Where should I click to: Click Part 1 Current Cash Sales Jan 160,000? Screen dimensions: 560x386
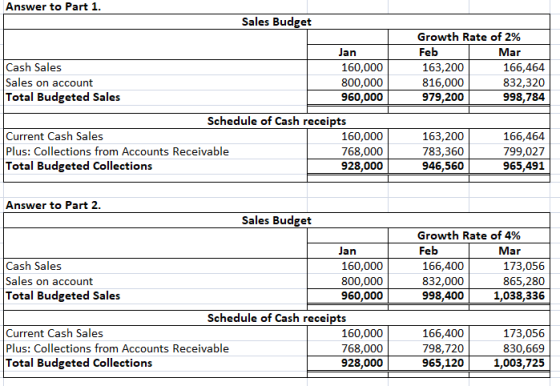click(348, 136)
